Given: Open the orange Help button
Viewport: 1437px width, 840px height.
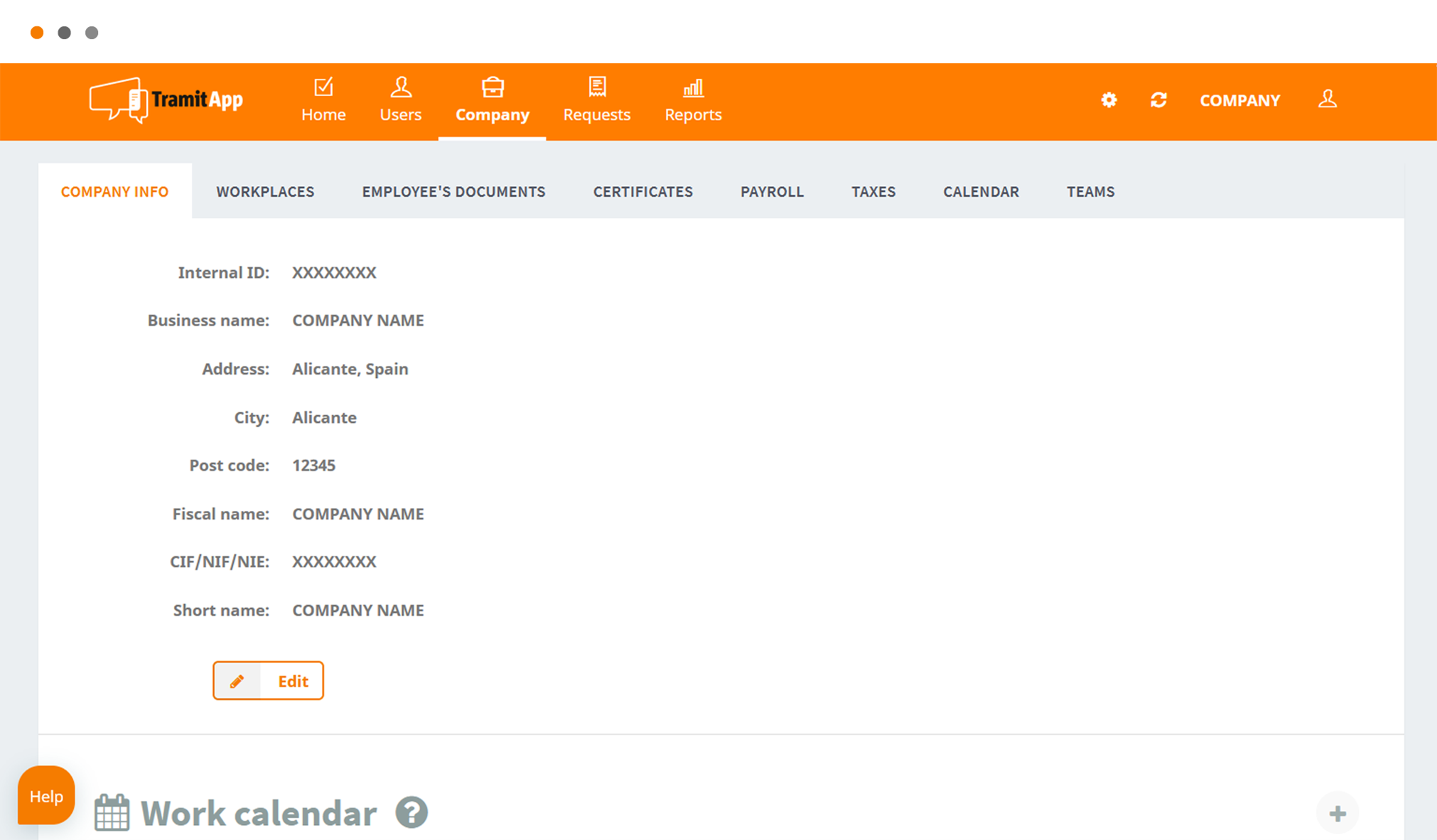Looking at the screenshot, I should [x=46, y=796].
